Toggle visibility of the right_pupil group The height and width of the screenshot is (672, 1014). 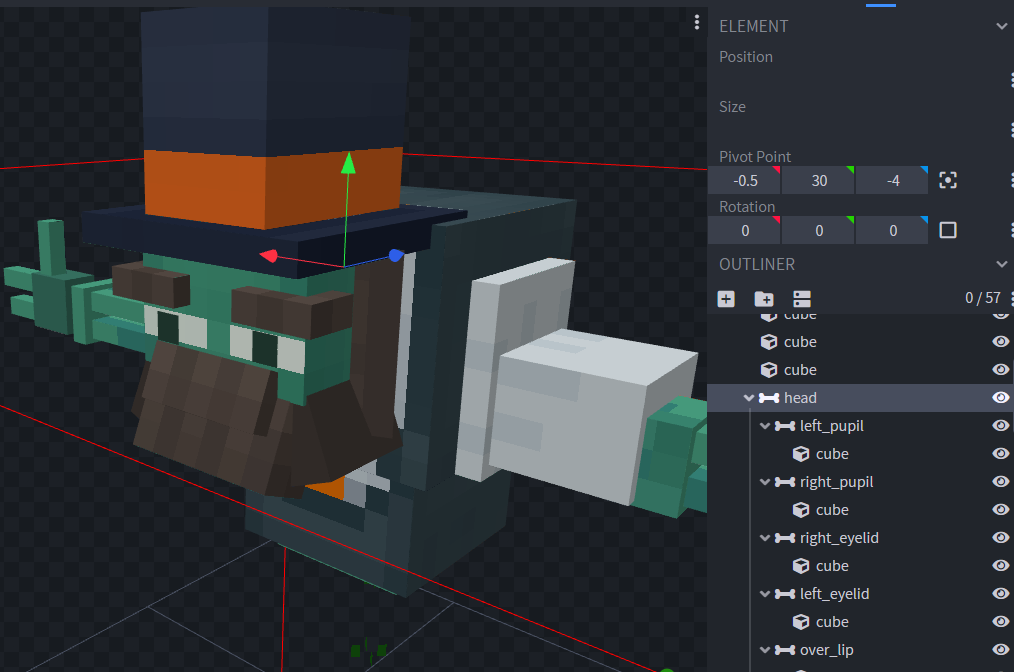pyautogui.click(x=999, y=482)
